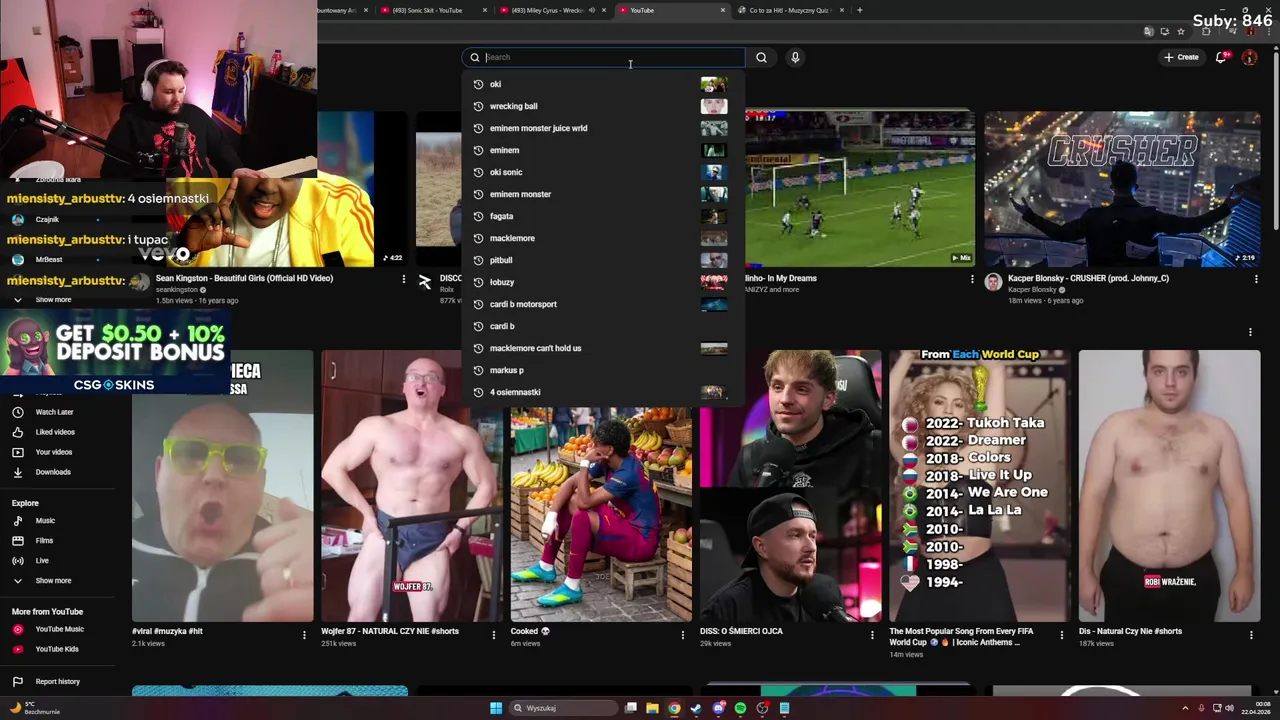Click Kacper Blonsky channel name
1280x720 pixels.
tap(1032, 290)
